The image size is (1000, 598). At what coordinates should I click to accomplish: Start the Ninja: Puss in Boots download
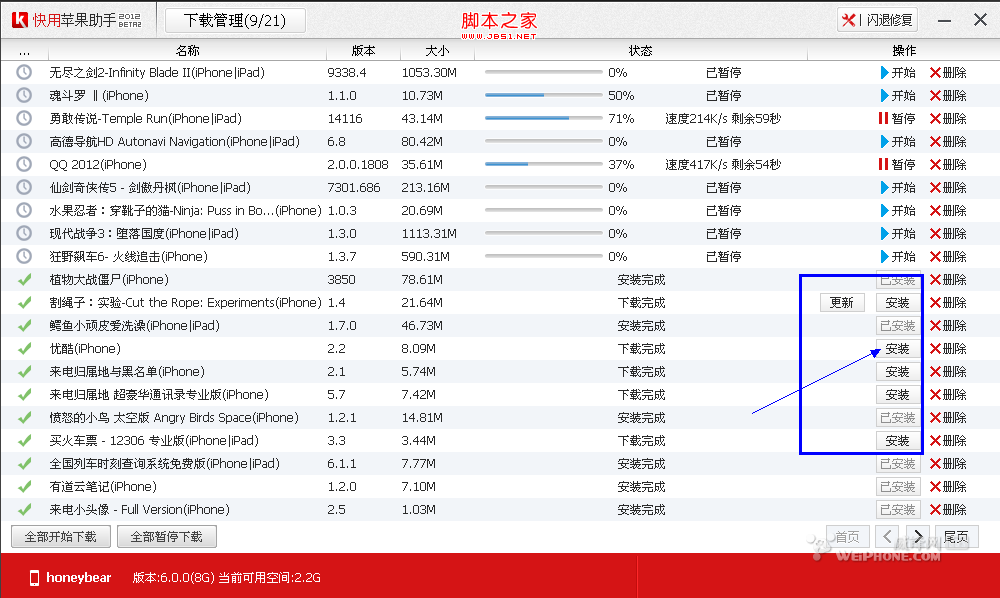point(897,210)
